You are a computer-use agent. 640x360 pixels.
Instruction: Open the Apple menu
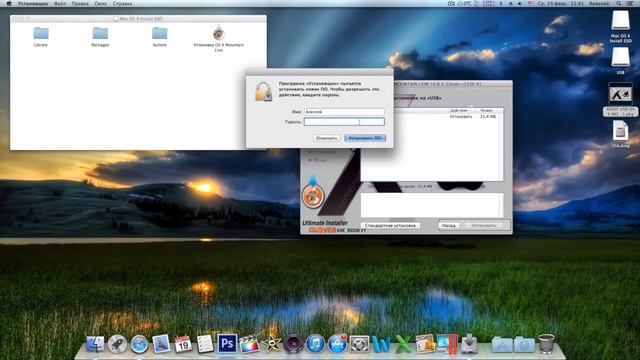9,3
